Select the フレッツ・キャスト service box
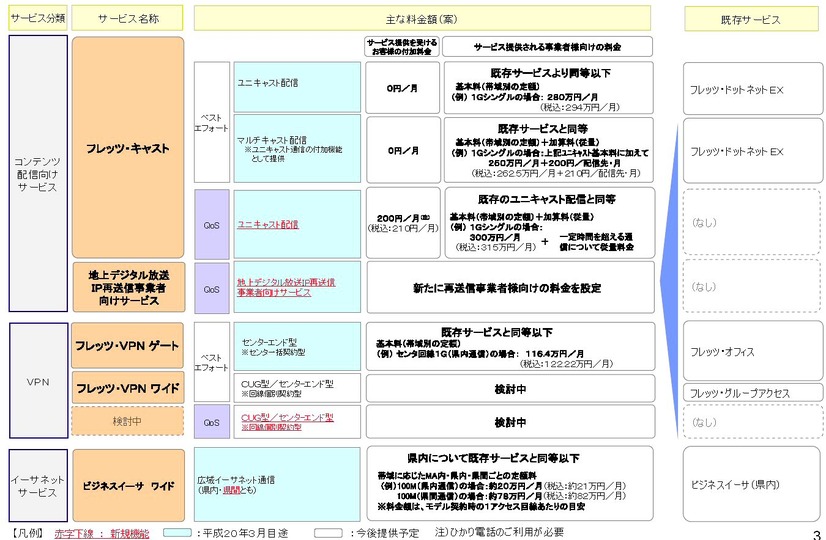The image size is (826, 540). (x=128, y=148)
